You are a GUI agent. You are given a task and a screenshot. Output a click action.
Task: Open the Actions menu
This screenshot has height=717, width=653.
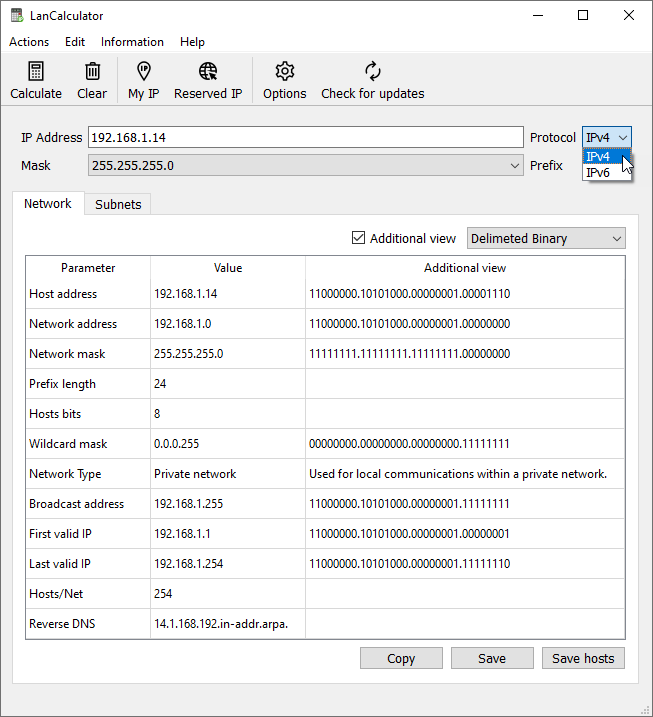(x=29, y=42)
